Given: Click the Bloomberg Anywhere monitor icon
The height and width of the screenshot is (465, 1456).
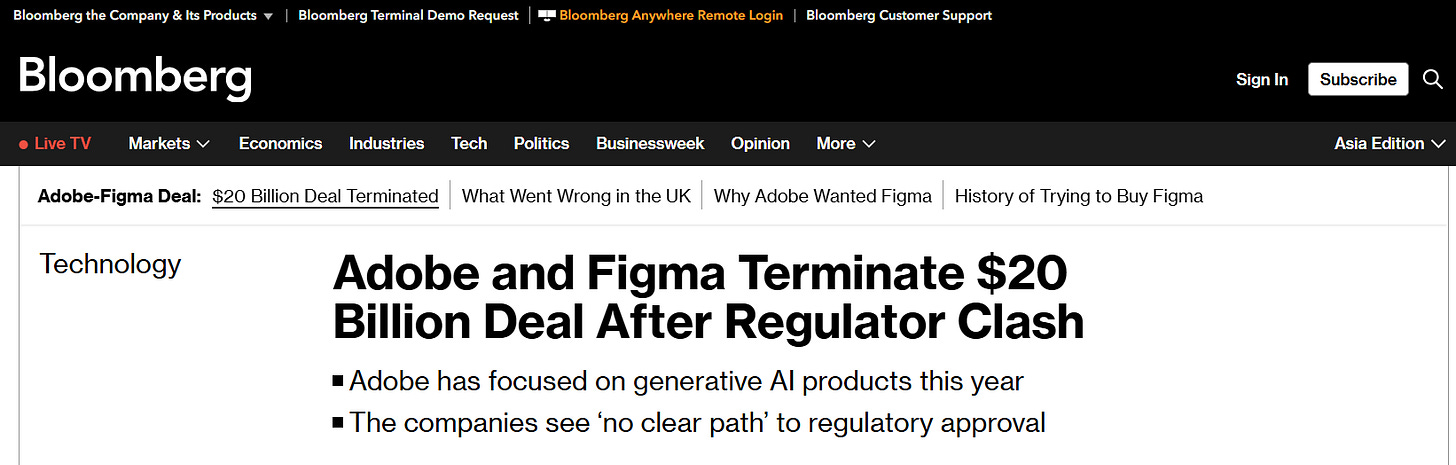Looking at the screenshot, I should tap(547, 16).
